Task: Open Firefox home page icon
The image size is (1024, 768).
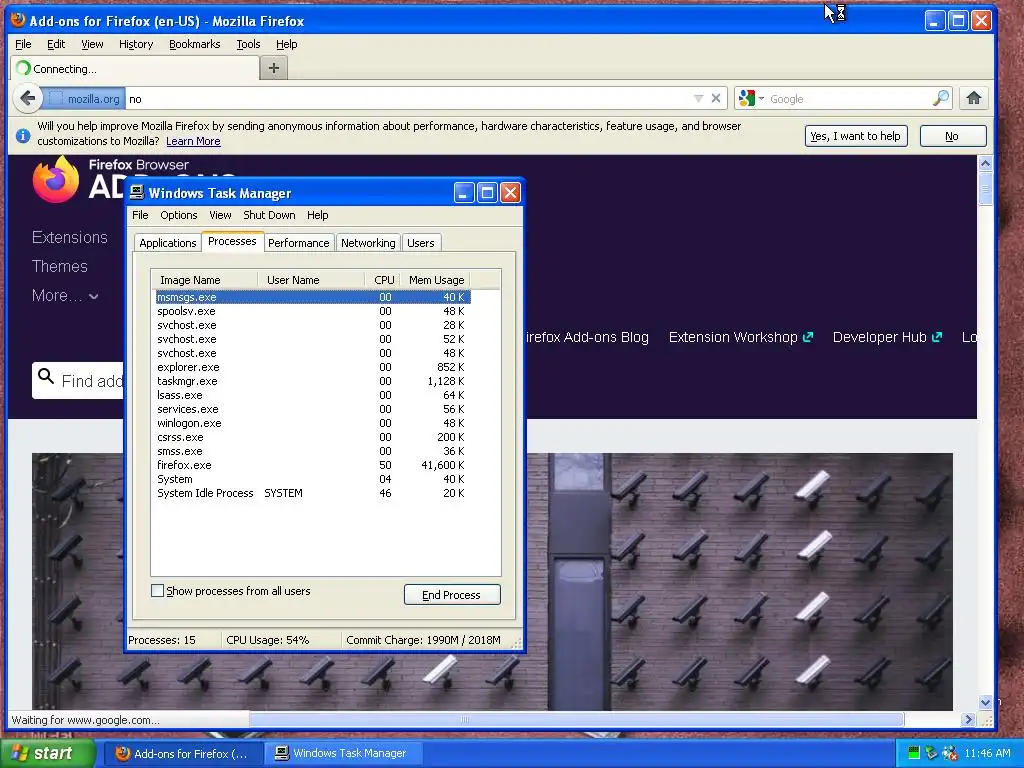Action: pos(974,99)
